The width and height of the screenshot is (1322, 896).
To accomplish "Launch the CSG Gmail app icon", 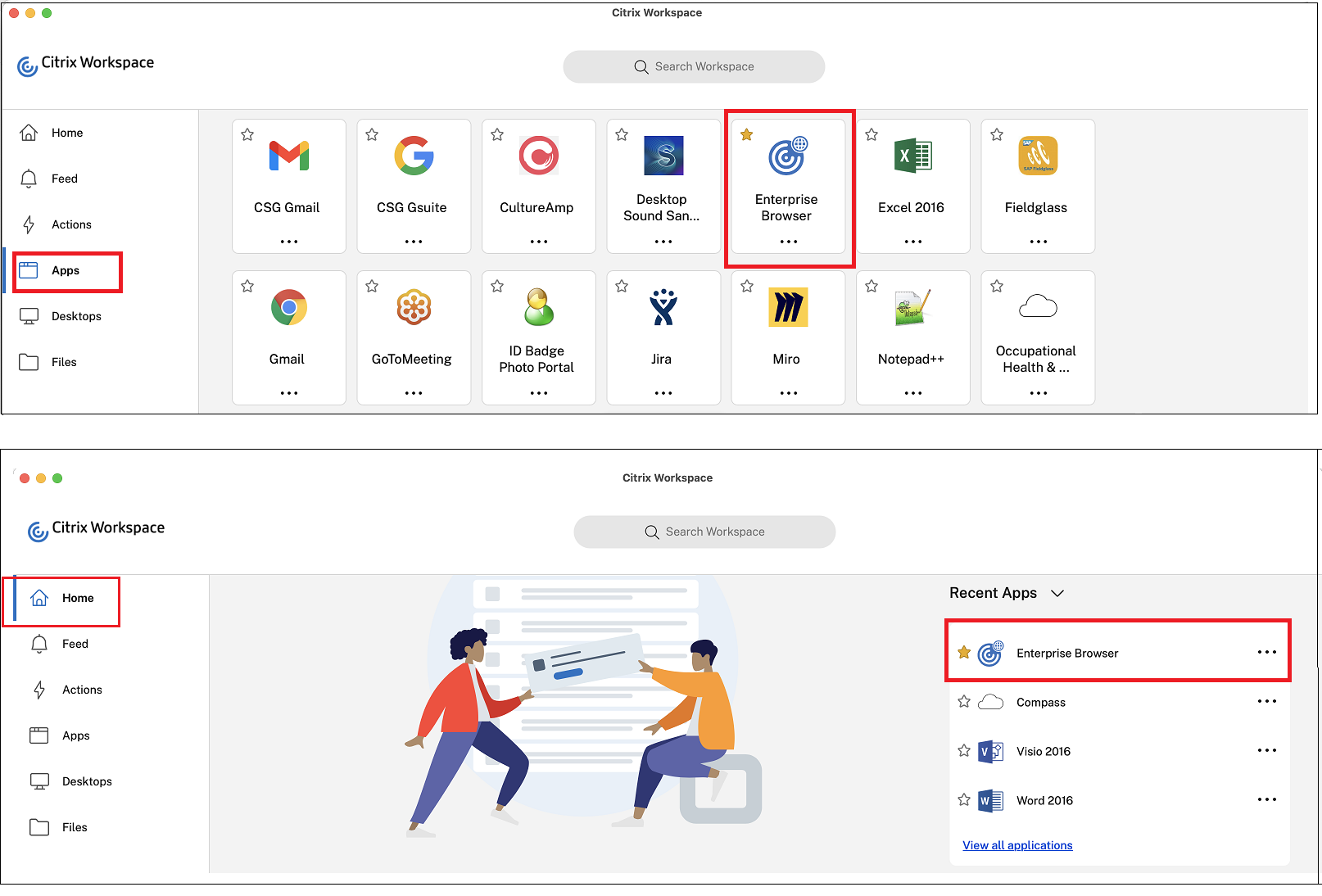I will point(288,156).
